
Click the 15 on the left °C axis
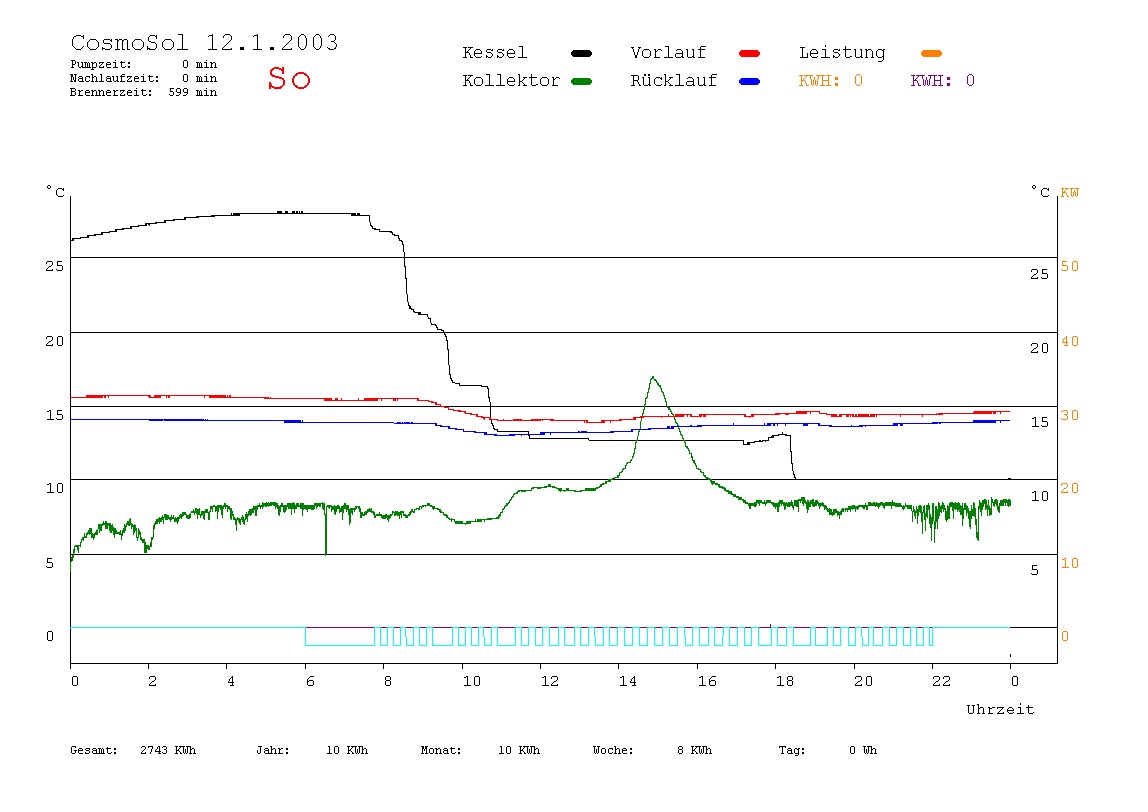tap(54, 415)
